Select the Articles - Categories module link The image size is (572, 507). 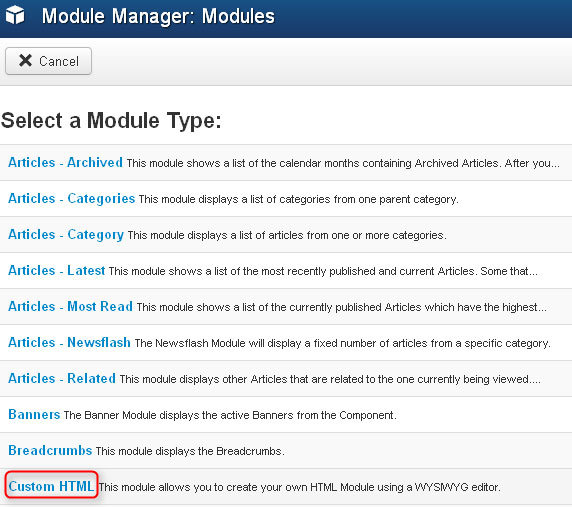coord(72,199)
